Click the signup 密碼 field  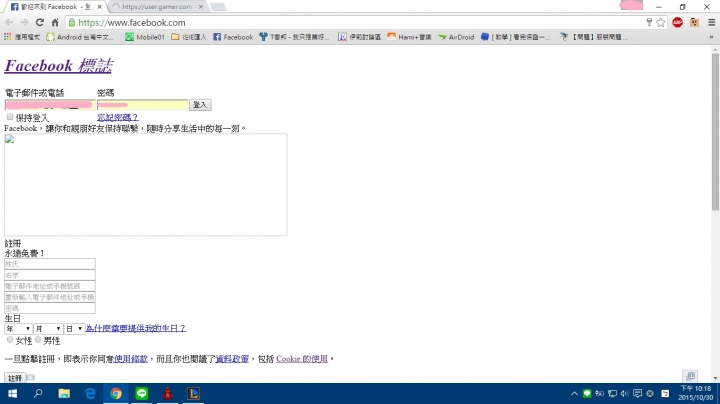(50, 308)
